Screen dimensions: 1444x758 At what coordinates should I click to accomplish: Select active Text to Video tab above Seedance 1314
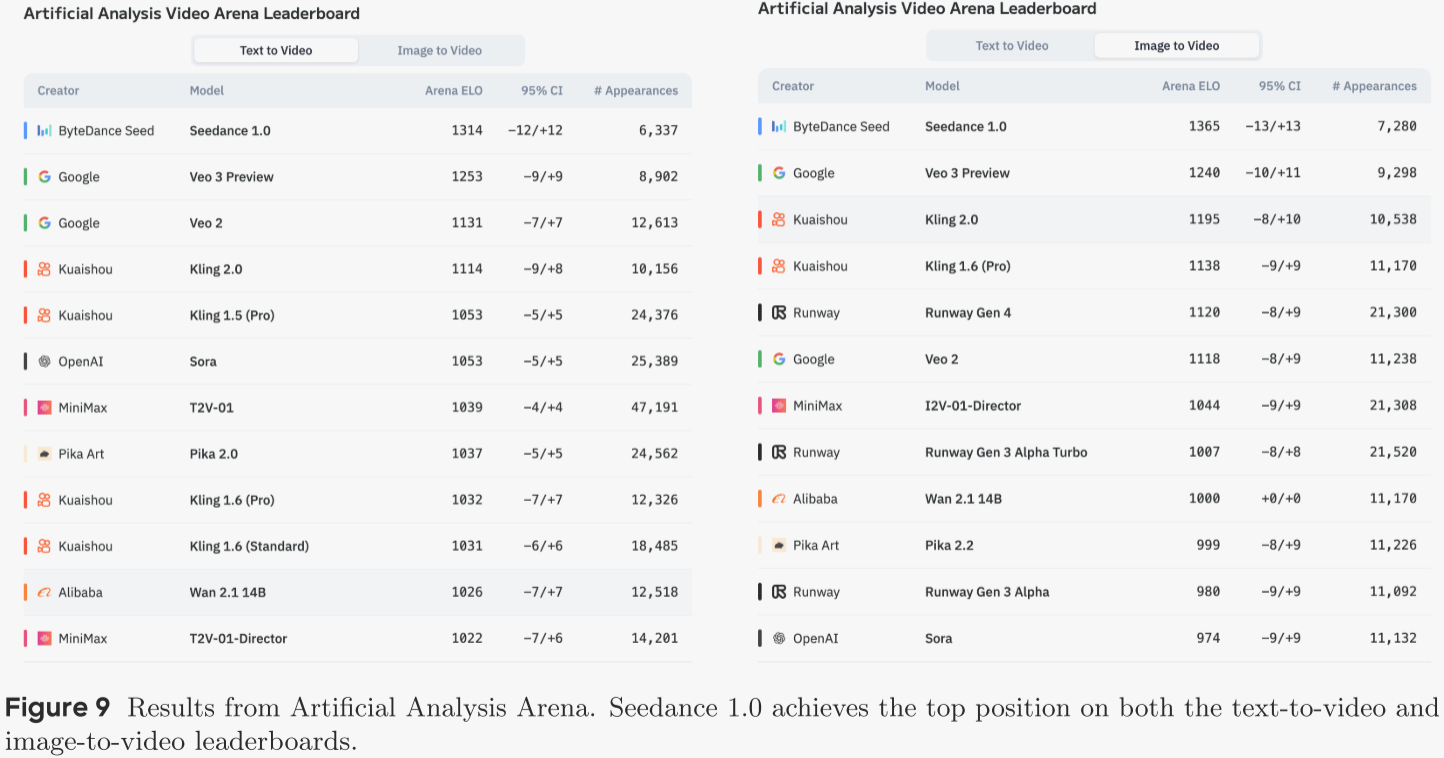click(x=276, y=50)
